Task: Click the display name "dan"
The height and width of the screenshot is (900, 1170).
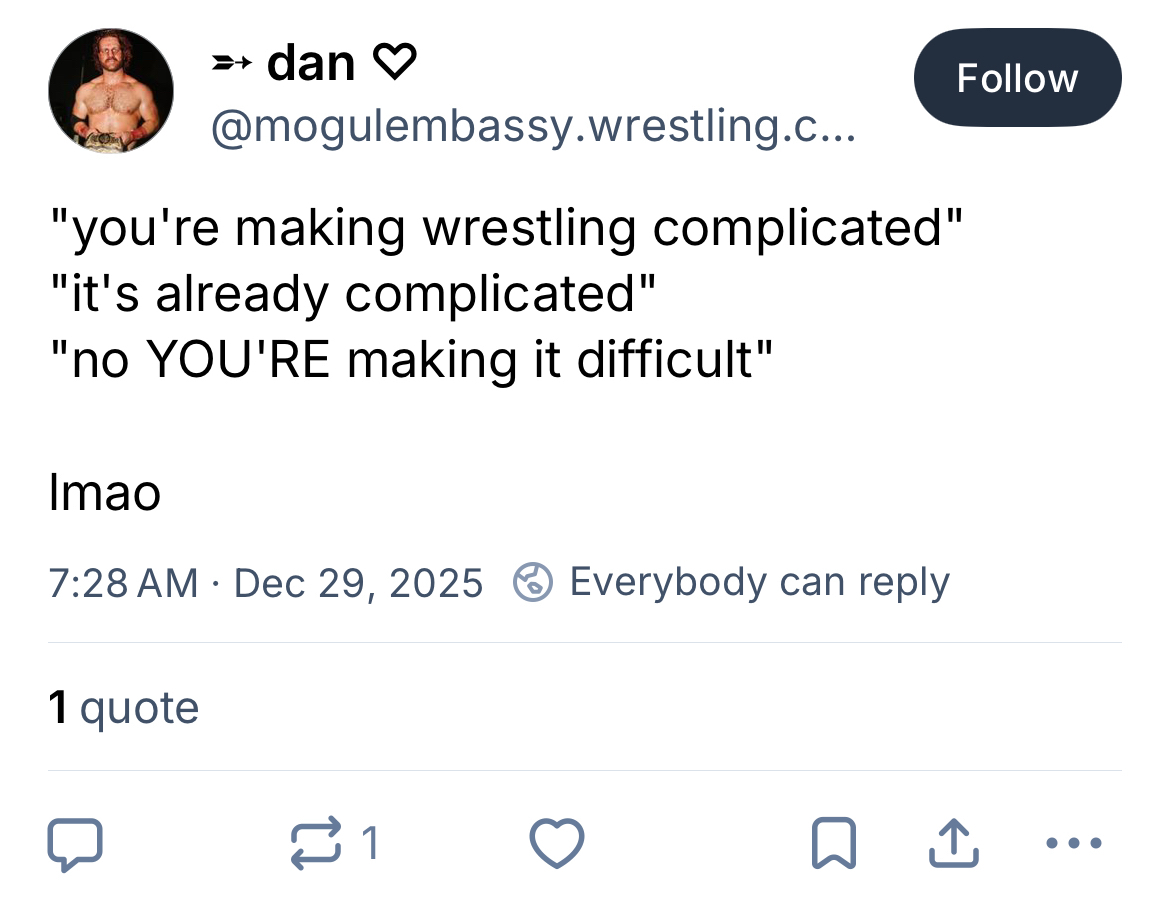Action: 311,64
